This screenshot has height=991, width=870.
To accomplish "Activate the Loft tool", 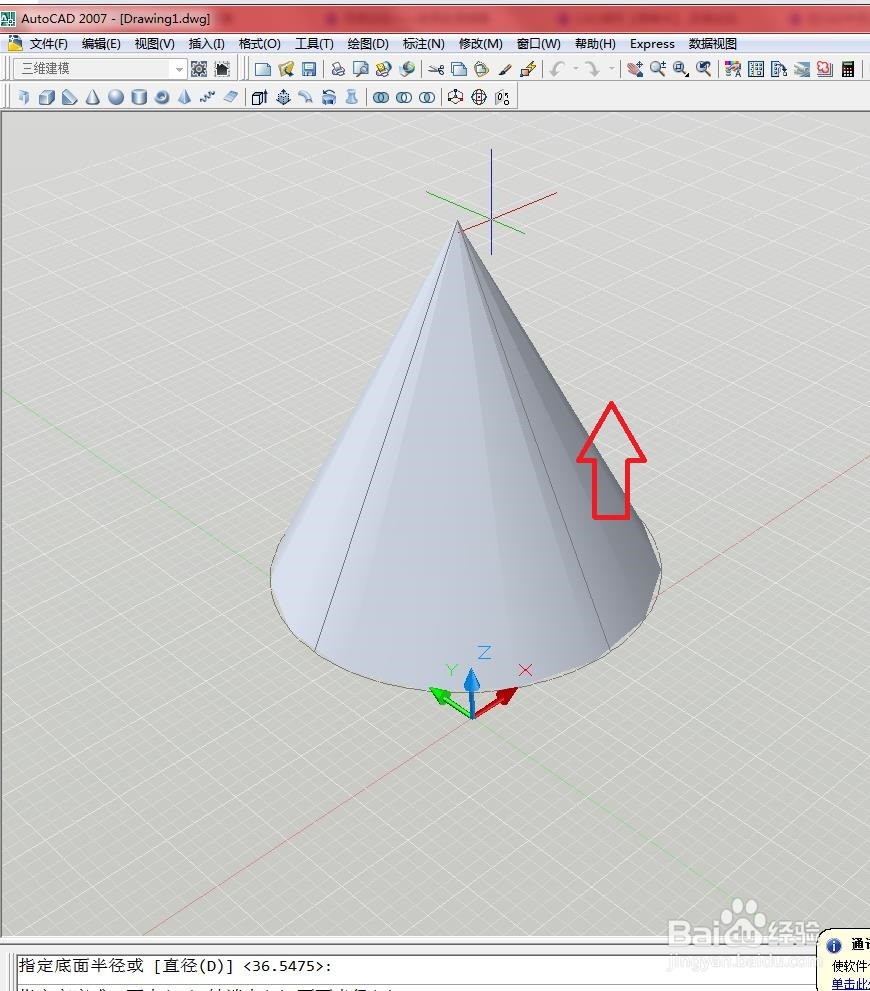I will click(x=352, y=97).
